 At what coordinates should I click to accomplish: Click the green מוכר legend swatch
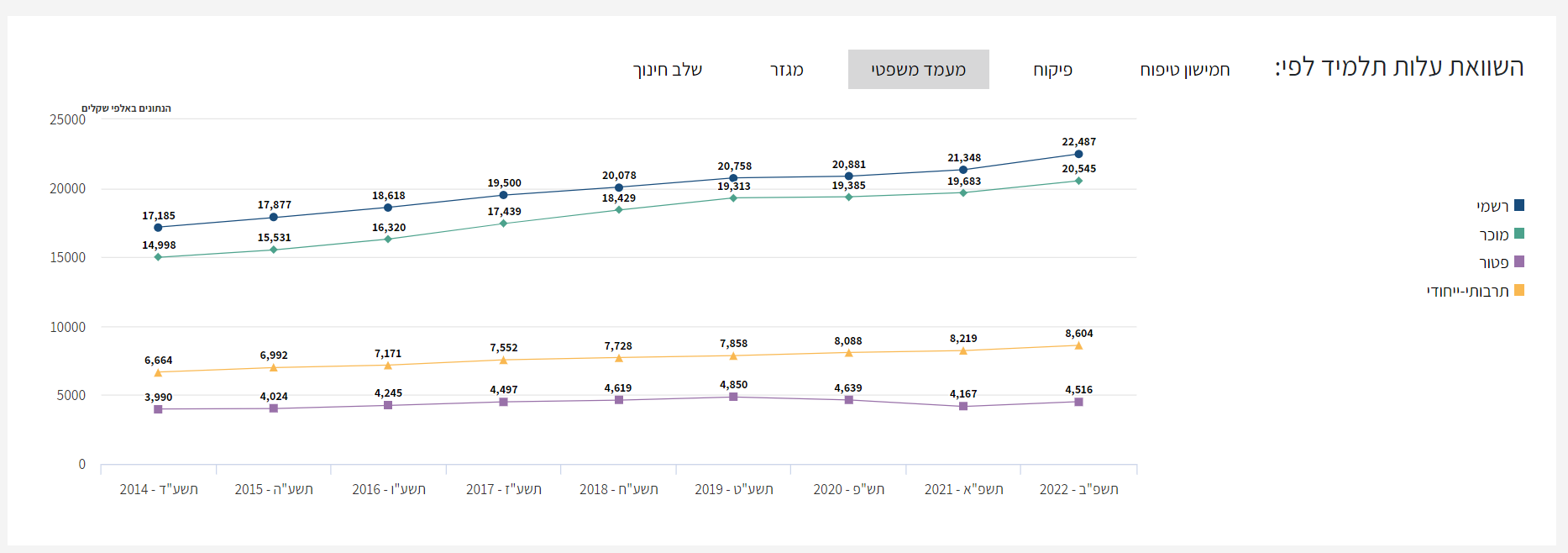coord(1518,234)
